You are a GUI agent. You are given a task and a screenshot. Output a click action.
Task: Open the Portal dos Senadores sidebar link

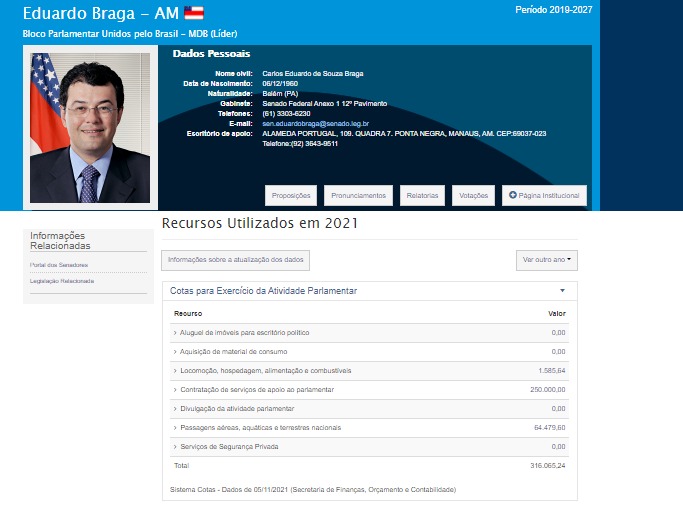pyautogui.click(x=59, y=265)
